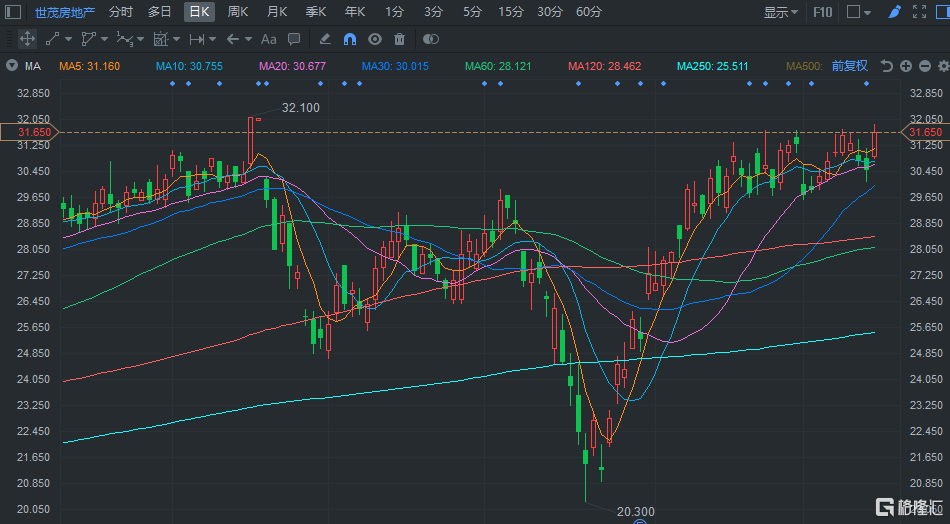Switch to the 分时 tab
The image size is (950, 524).
(121, 12)
